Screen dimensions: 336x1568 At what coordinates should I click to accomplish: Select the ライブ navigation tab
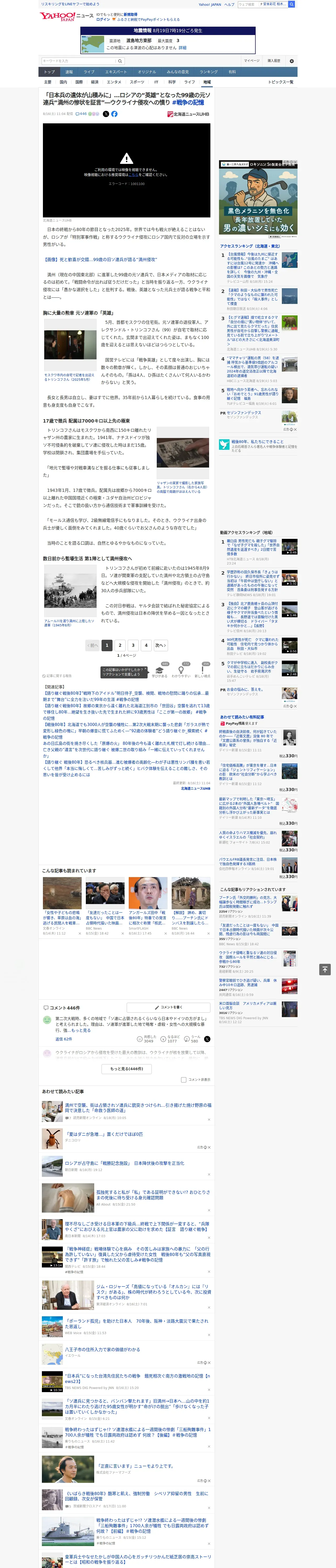point(89,72)
